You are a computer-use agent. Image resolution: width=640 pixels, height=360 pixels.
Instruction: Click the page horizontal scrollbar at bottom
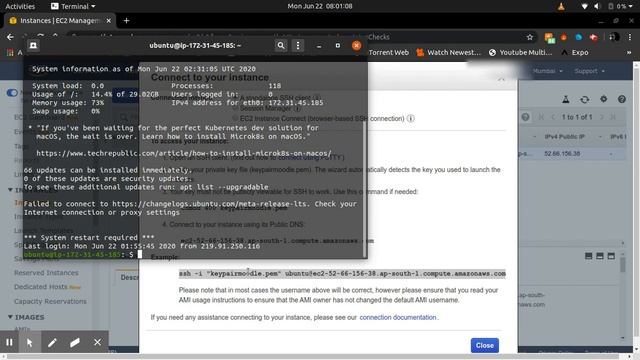[x=316, y=356]
